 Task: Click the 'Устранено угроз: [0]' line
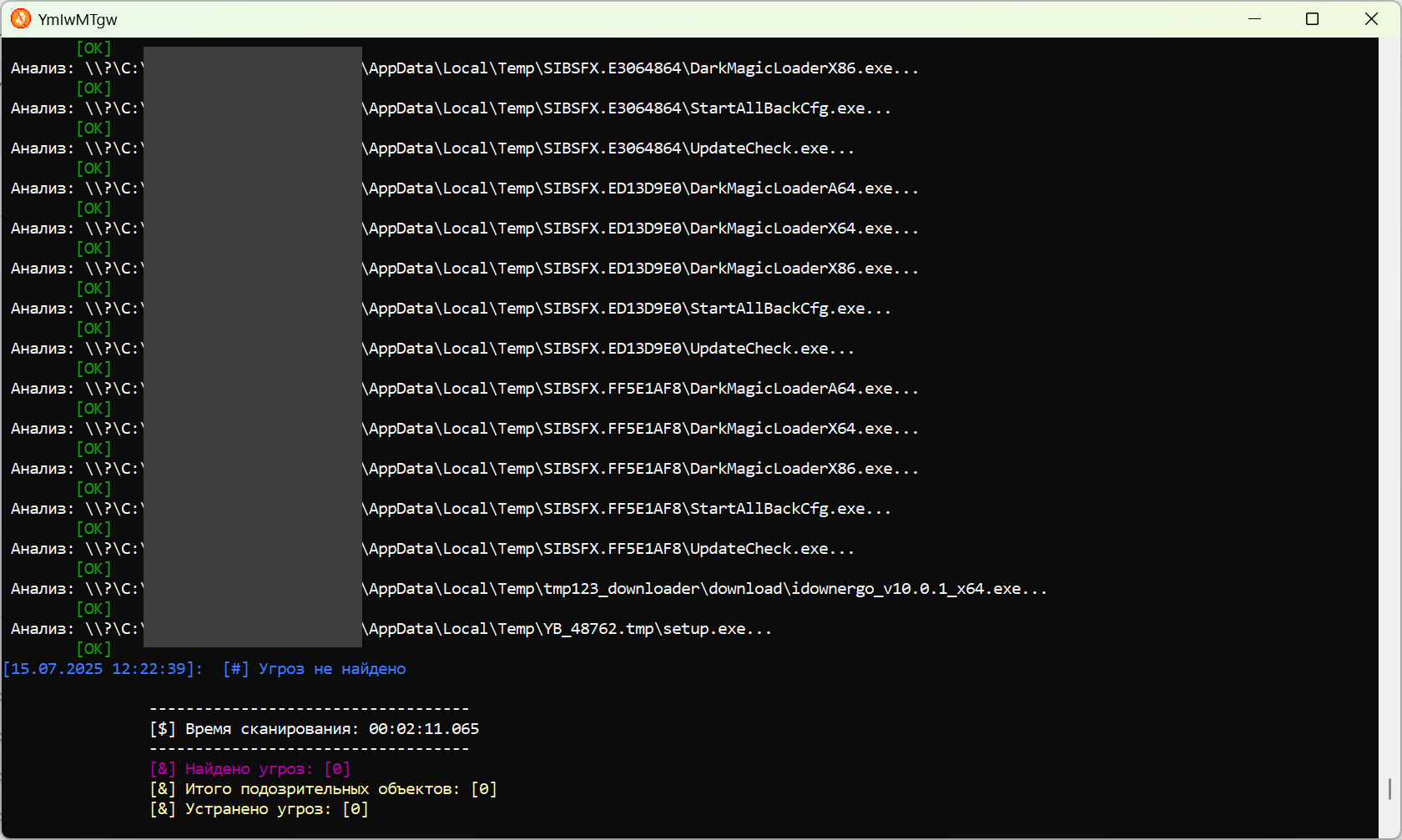[260, 809]
